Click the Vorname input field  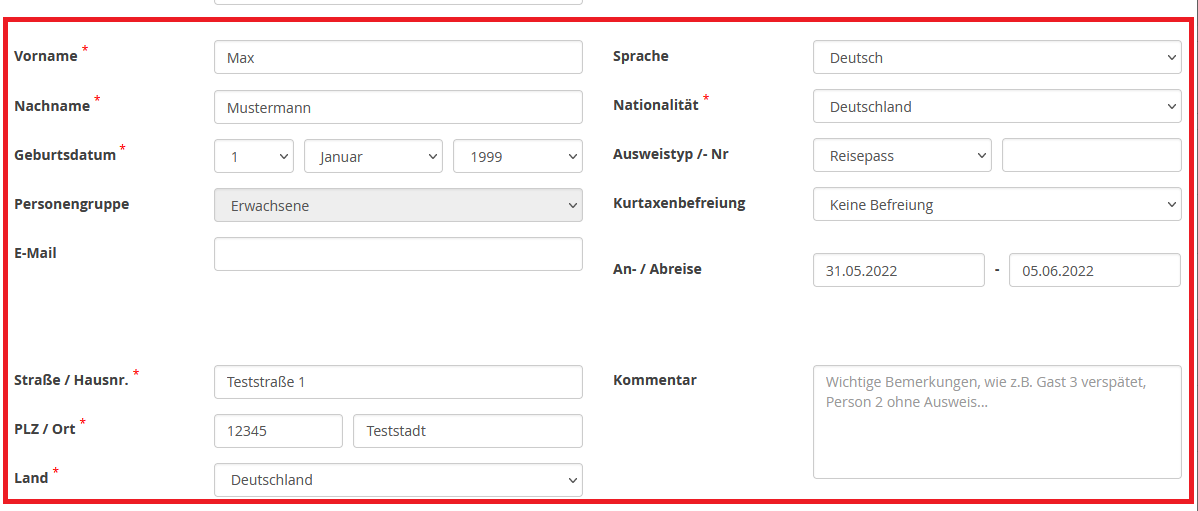pyautogui.click(x=398, y=57)
